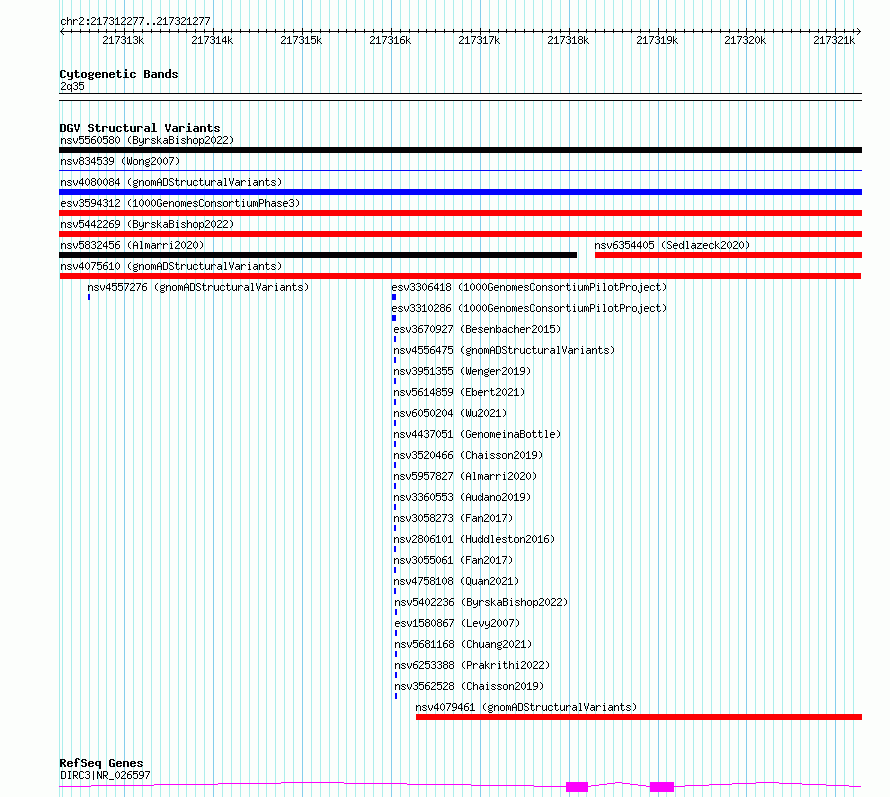Image resolution: width=890 pixels, height=797 pixels.
Task: Click the small blue marker under esv3306418
Action: click(394, 297)
